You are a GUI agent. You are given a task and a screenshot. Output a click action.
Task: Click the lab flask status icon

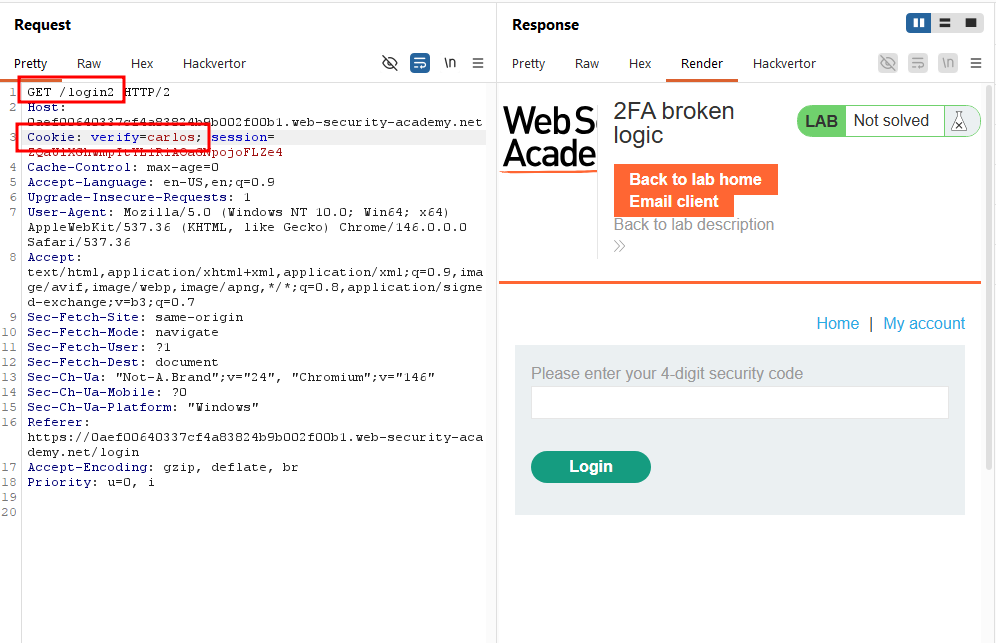tap(959, 121)
